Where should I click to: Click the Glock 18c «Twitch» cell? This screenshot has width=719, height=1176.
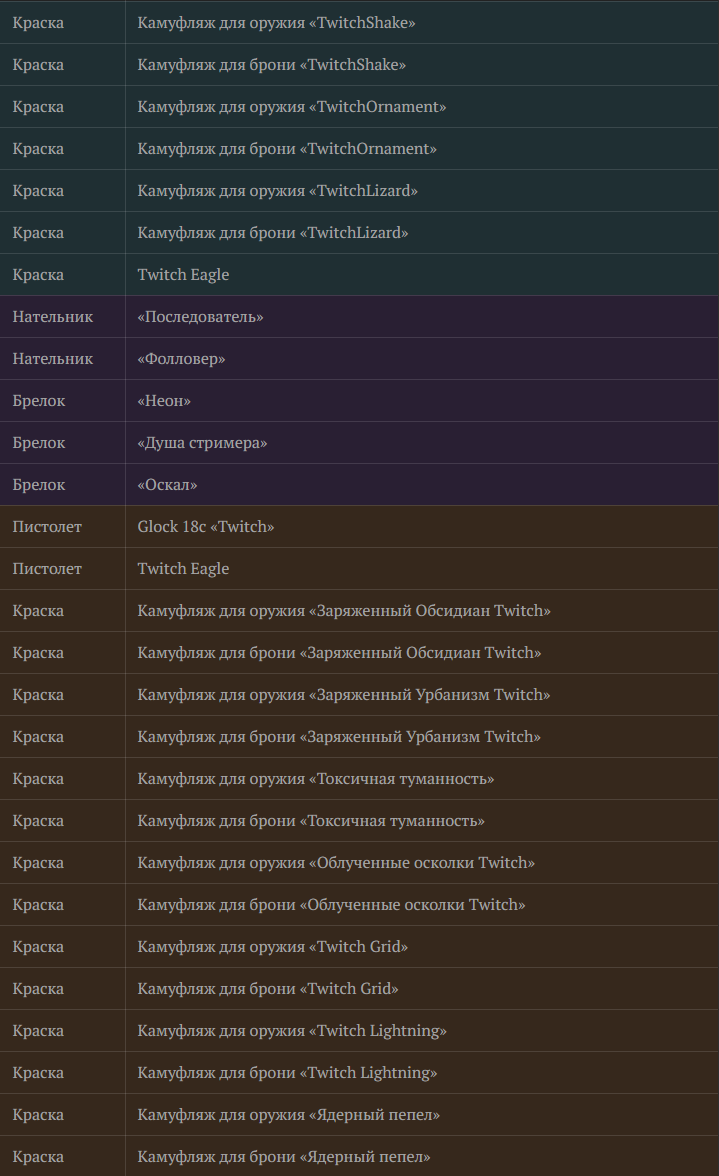click(x=422, y=526)
